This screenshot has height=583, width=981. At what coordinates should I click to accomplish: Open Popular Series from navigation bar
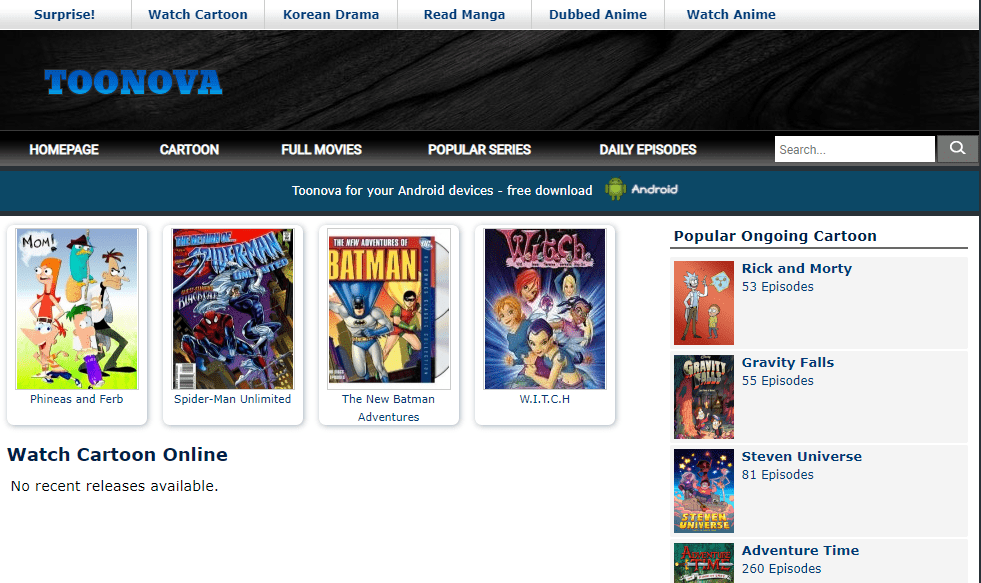(x=479, y=150)
